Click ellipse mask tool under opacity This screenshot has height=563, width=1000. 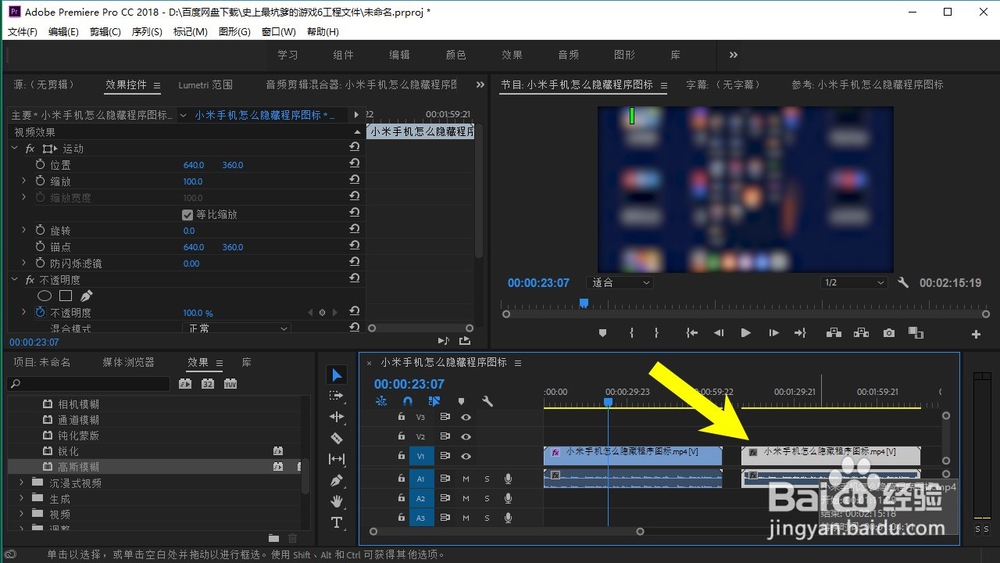tap(44, 296)
